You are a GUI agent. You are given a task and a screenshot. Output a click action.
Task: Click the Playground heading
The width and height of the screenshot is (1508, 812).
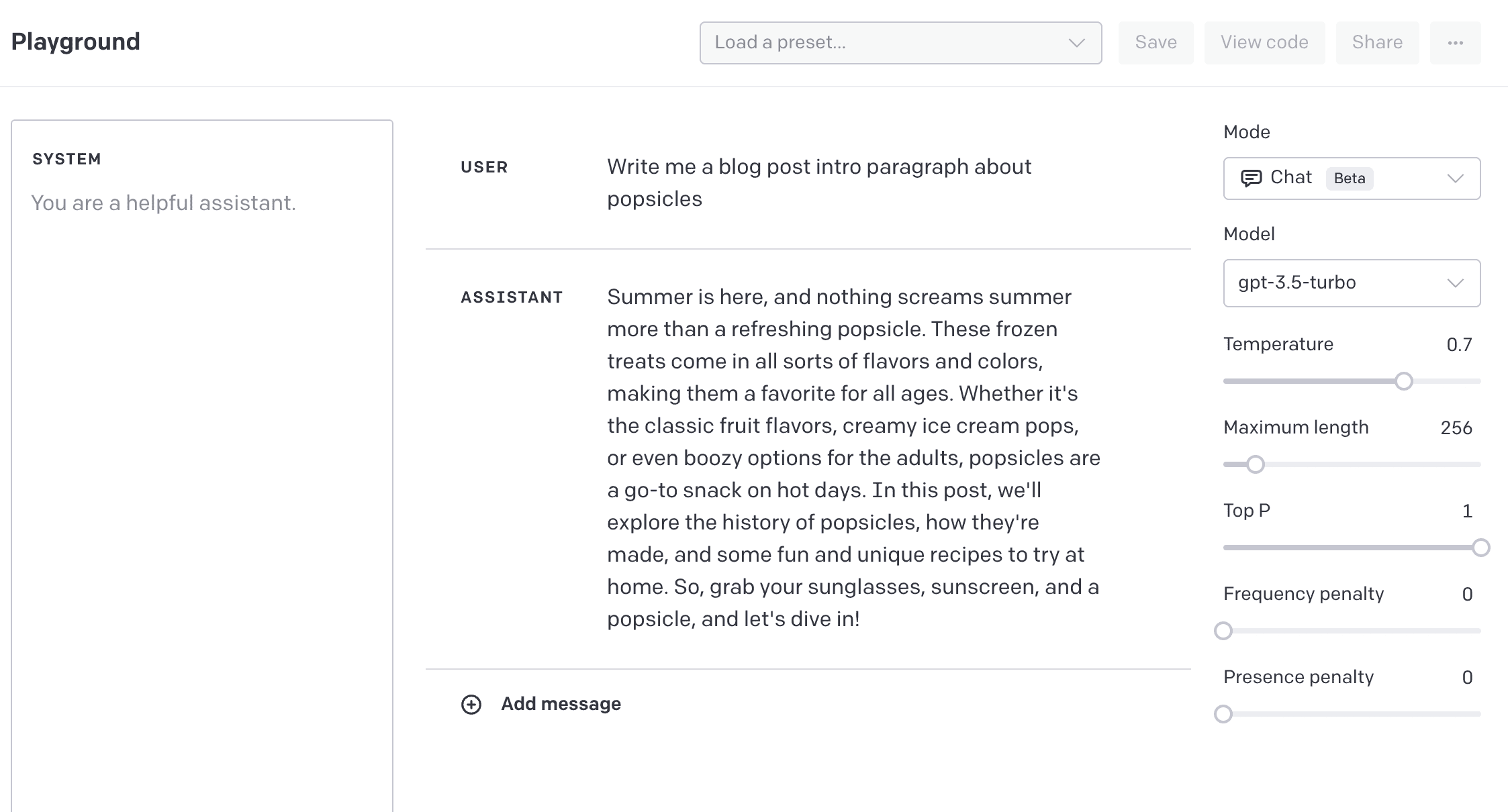pyautogui.click(x=75, y=41)
